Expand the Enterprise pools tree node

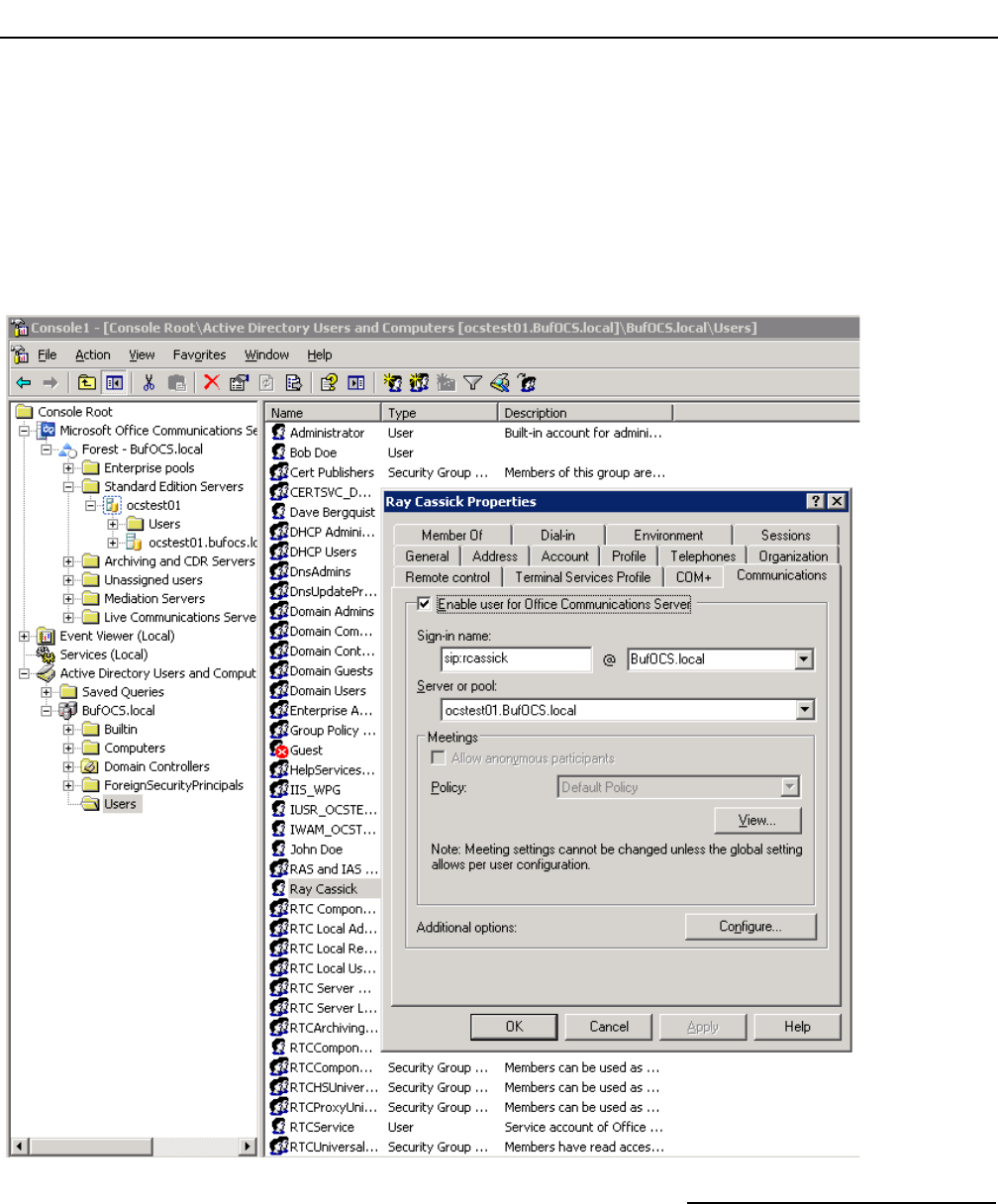(68, 468)
